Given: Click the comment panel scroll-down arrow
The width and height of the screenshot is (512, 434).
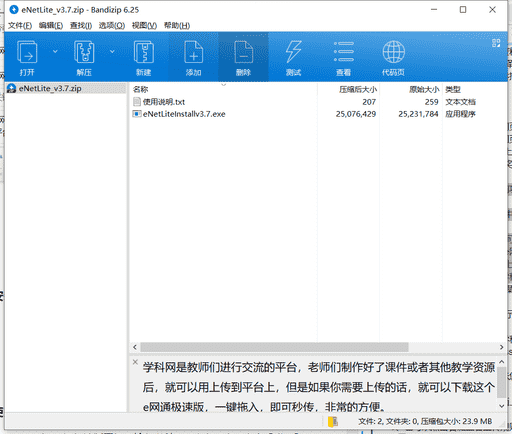Looking at the screenshot, I should point(501,406).
